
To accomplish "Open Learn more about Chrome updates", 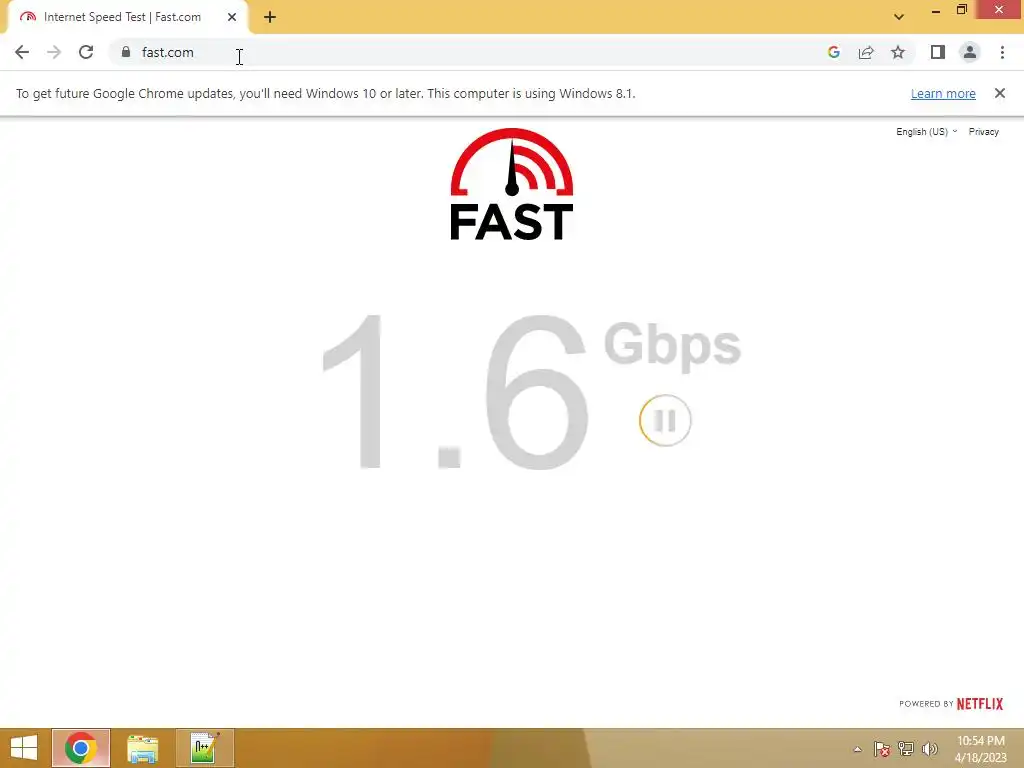I will point(943,93).
